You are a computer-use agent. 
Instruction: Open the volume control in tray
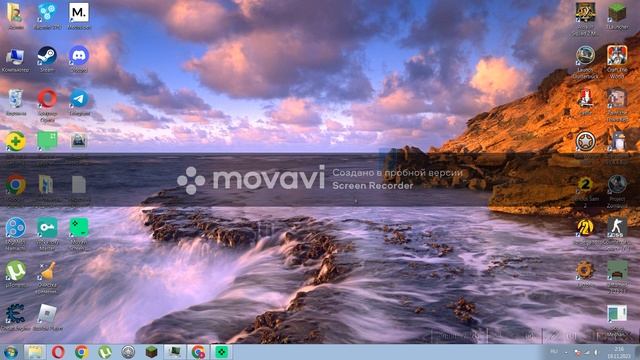tap(596, 352)
